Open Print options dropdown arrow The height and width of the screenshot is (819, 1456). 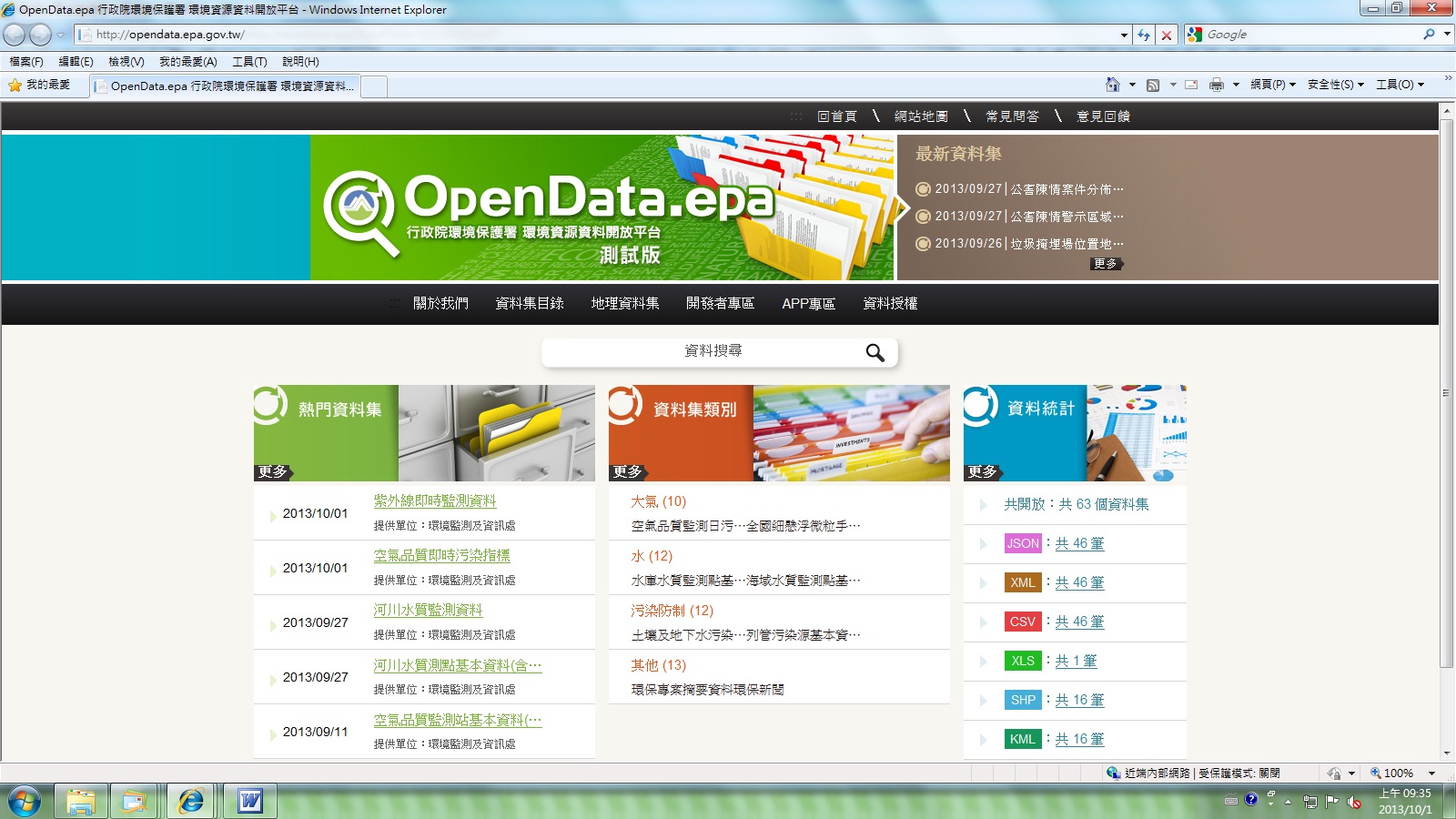1236,85
